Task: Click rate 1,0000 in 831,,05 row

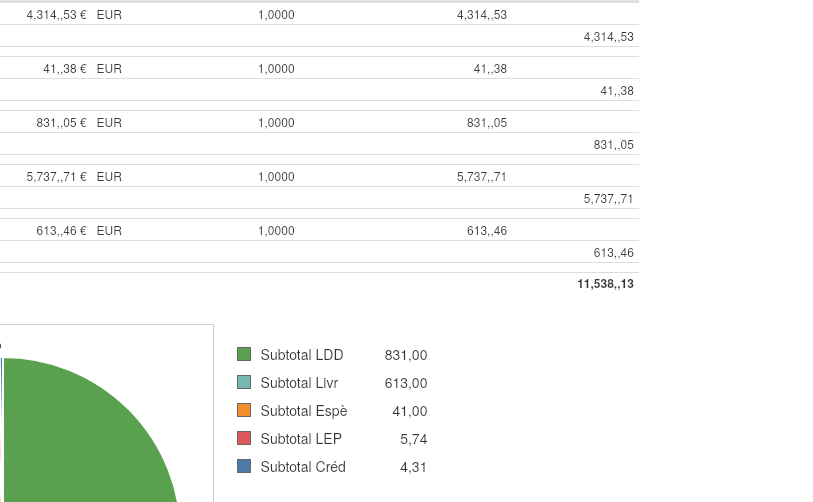Action: tap(276, 122)
